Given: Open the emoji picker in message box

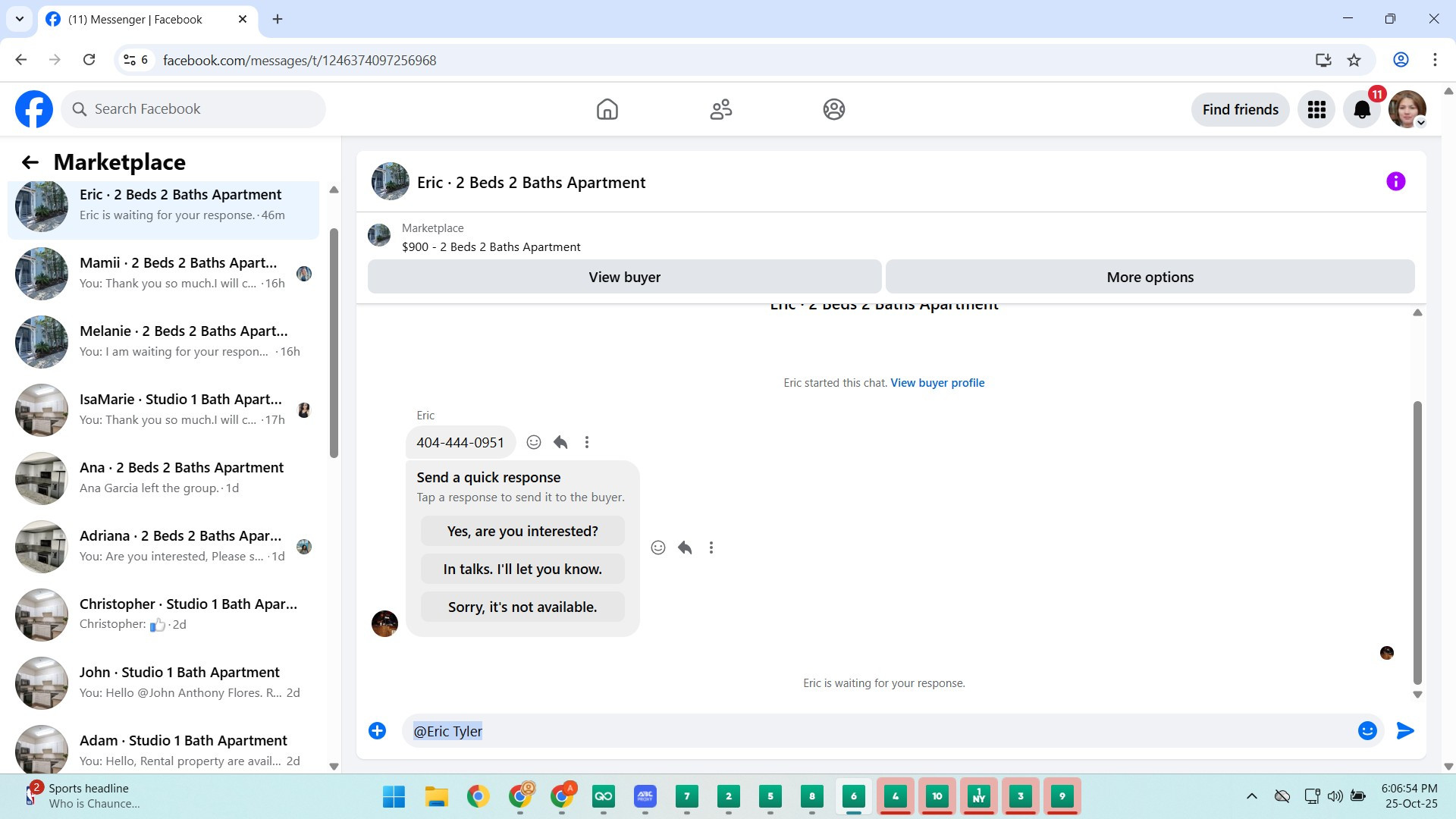Looking at the screenshot, I should click(x=1367, y=730).
